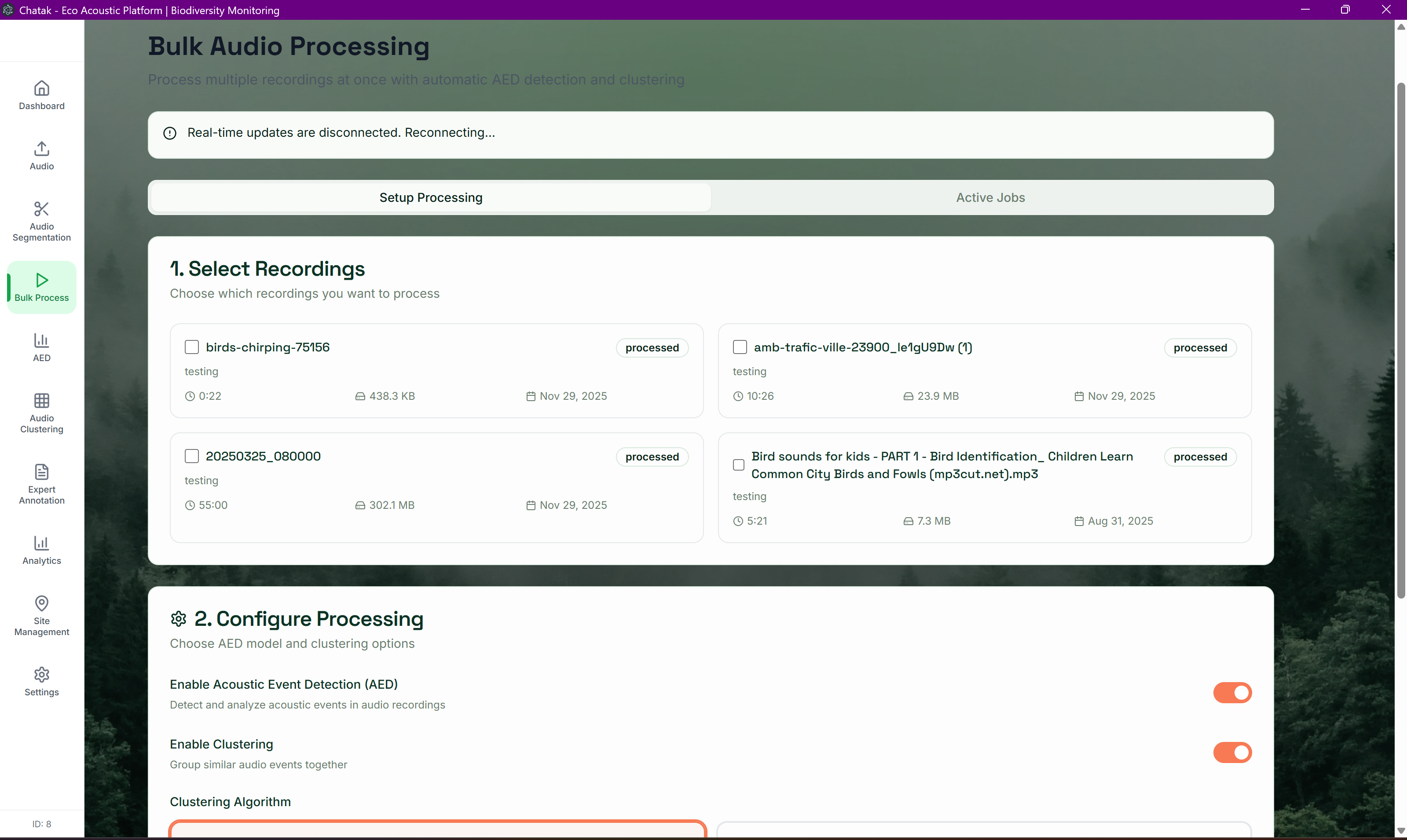Select amb-trafic-ville recording checkbox
Viewport: 1407px width, 840px height.
[740, 347]
